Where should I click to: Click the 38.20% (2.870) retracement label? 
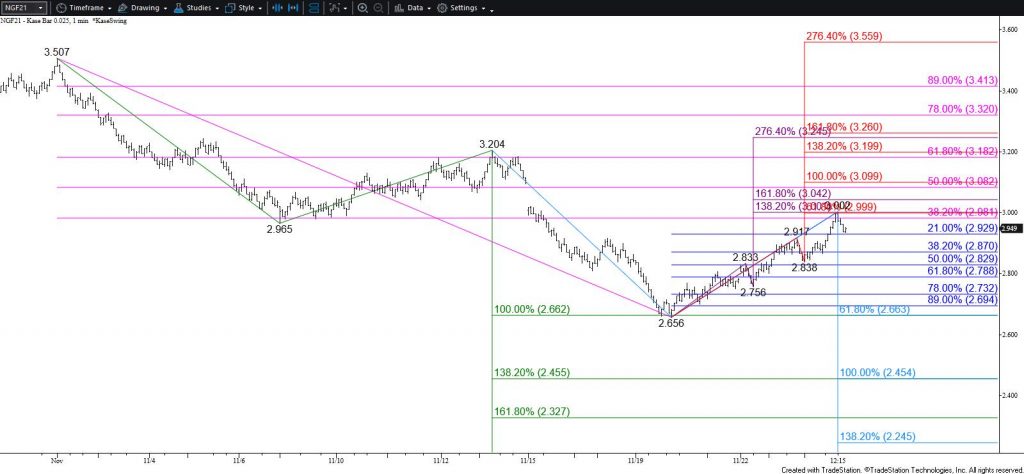tap(962, 246)
